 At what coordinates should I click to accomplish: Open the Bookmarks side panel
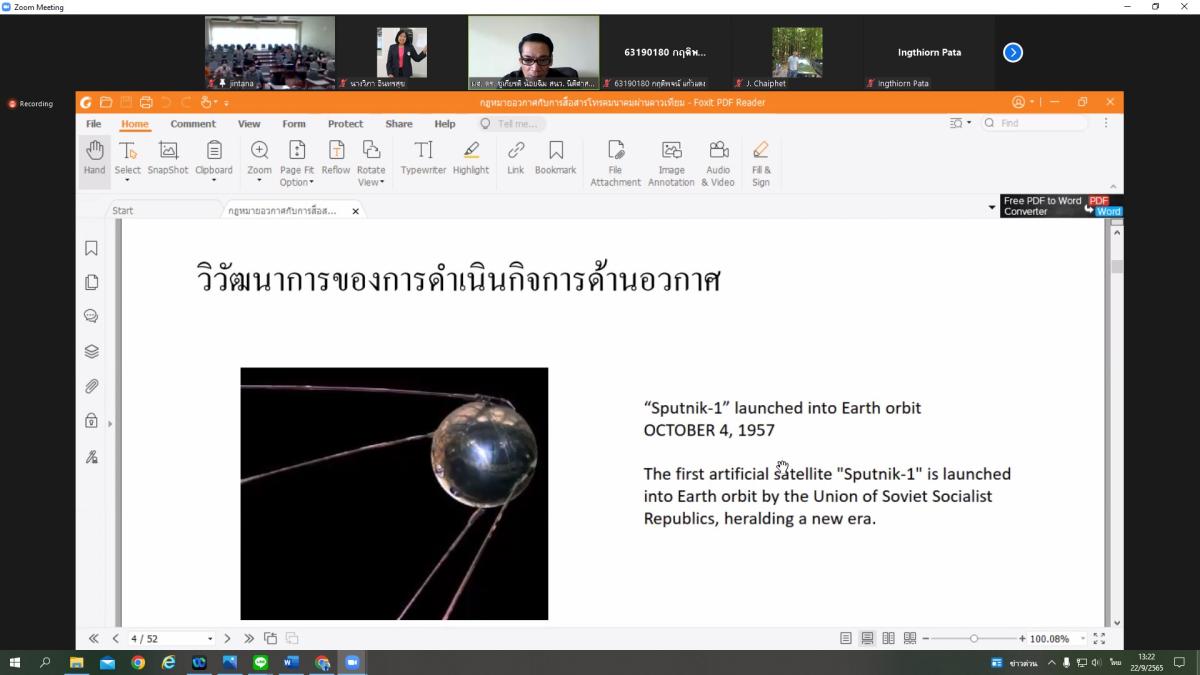91,248
